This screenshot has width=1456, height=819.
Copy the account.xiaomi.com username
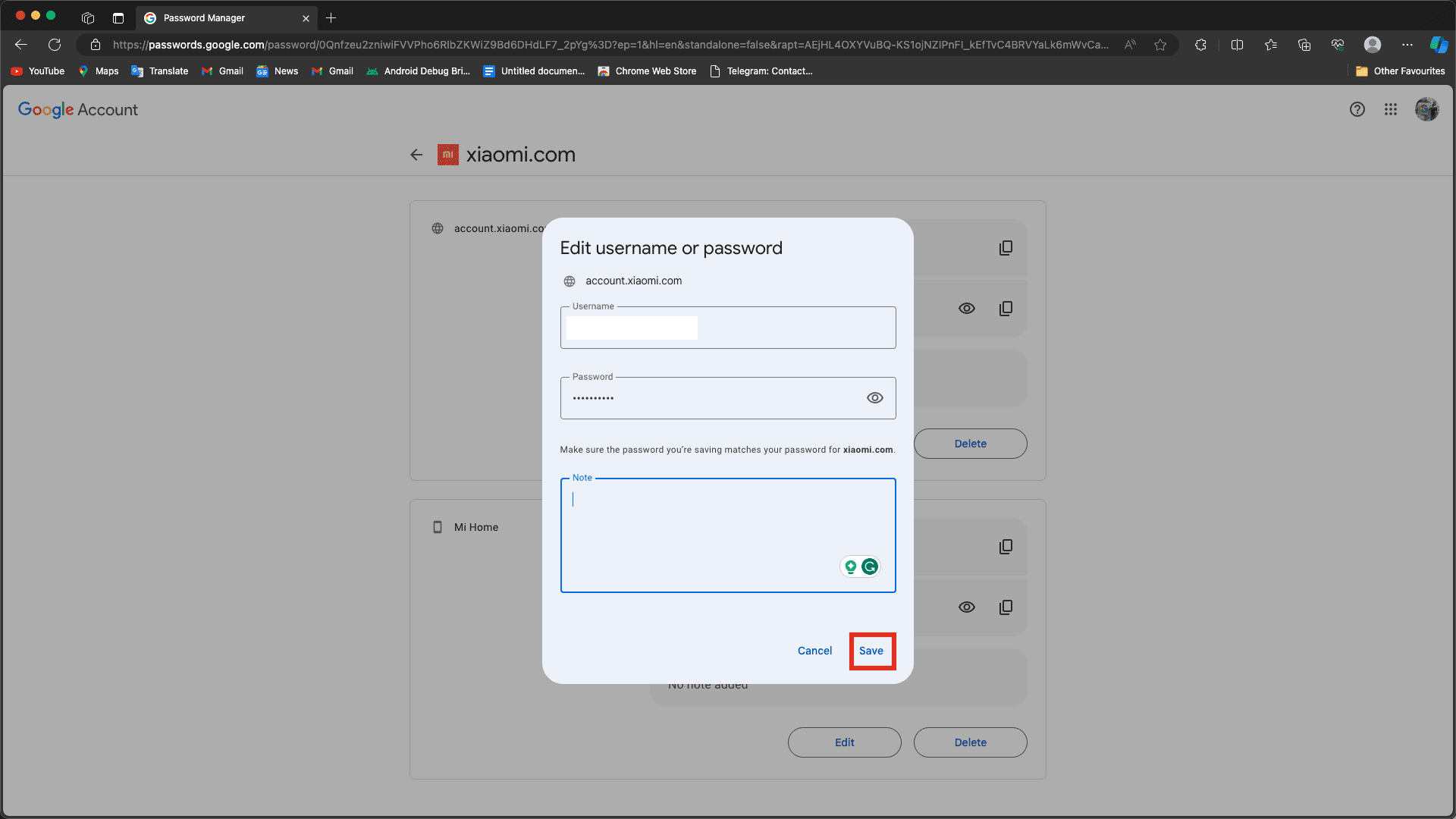coord(1006,248)
